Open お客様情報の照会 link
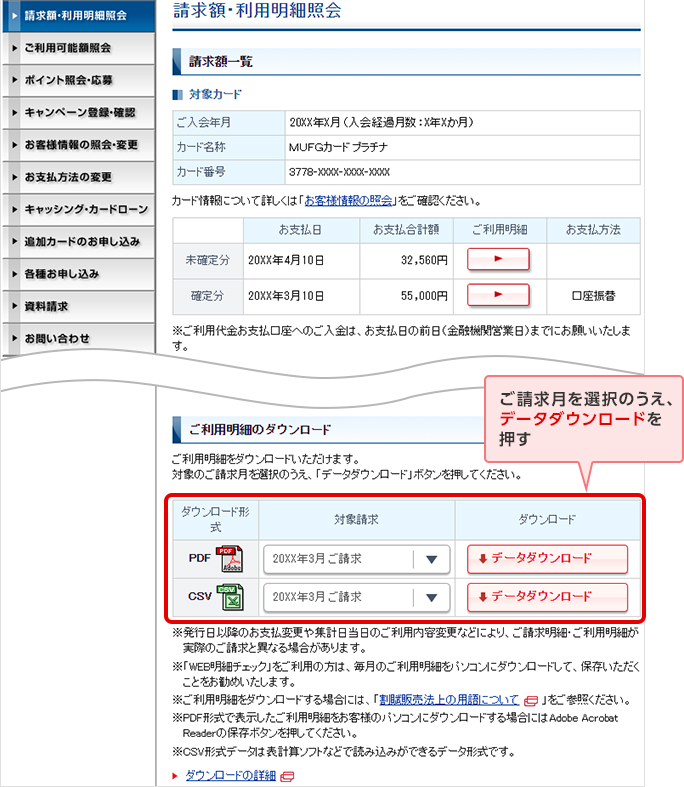Image resolution: width=684 pixels, height=787 pixels. [348, 200]
